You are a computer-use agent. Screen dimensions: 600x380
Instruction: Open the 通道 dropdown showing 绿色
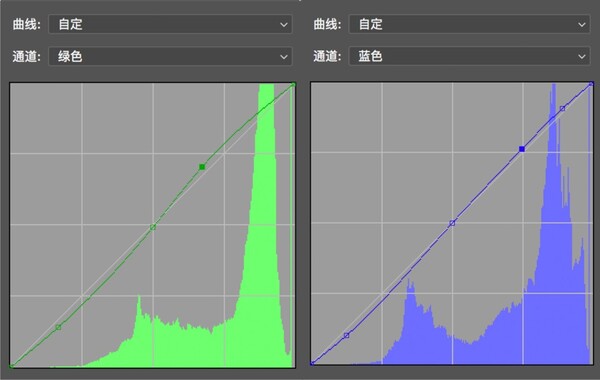[170, 56]
